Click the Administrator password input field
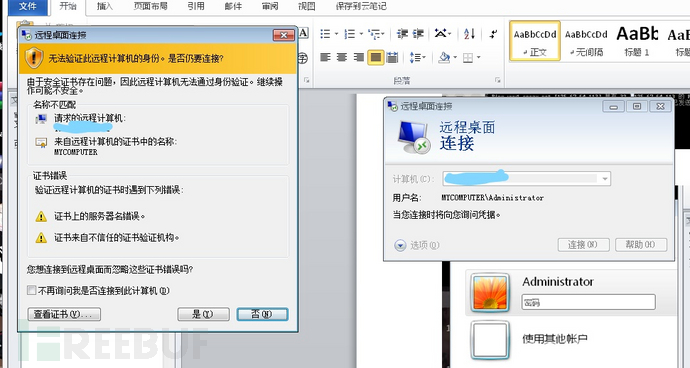 point(589,302)
